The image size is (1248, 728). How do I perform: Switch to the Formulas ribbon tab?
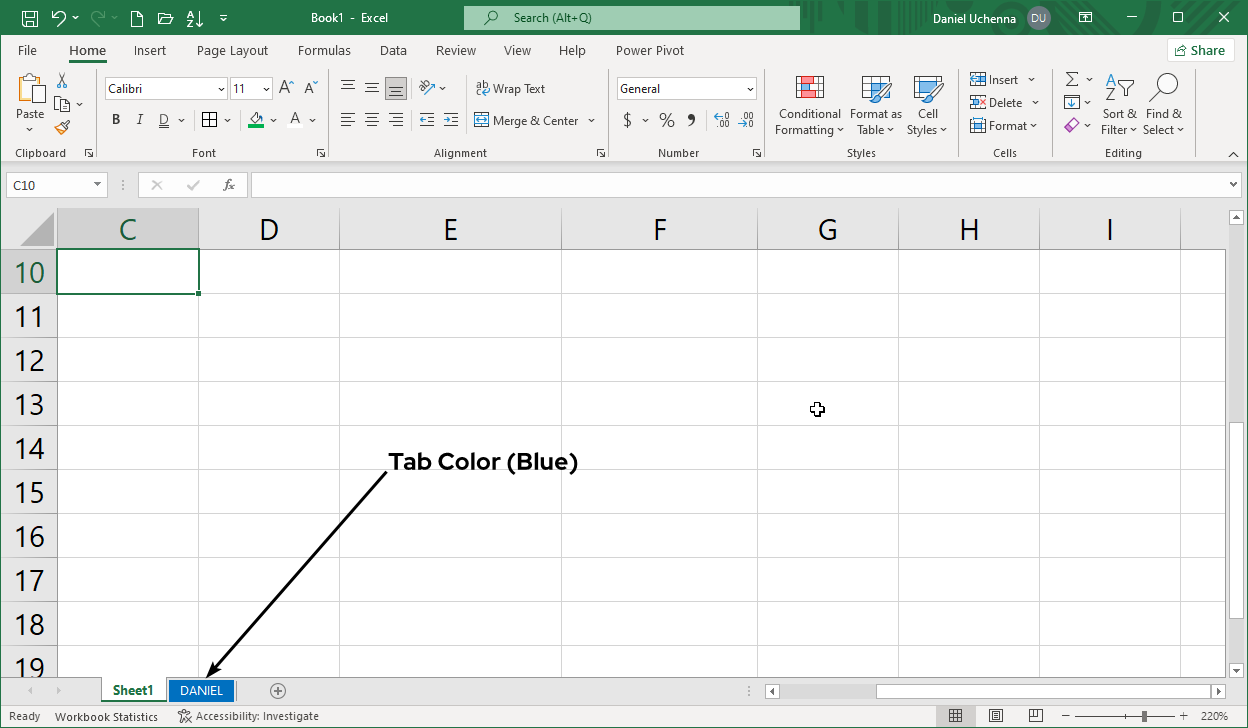pyautogui.click(x=324, y=50)
